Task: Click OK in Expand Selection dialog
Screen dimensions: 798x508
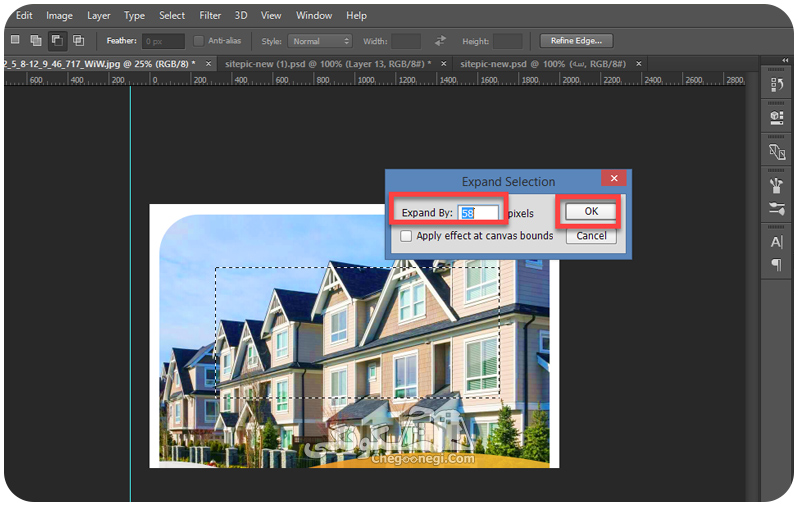Action: click(x=590, y=212)
